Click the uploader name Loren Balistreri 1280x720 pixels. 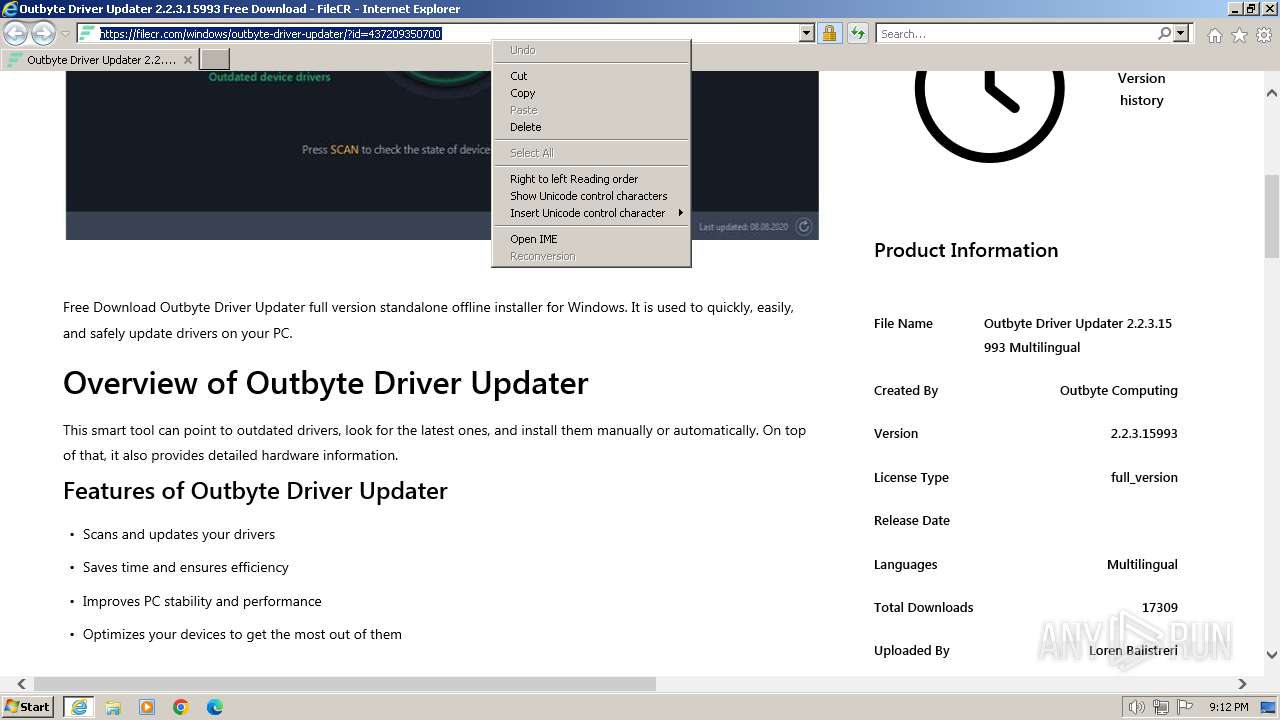pos(1133,651)
